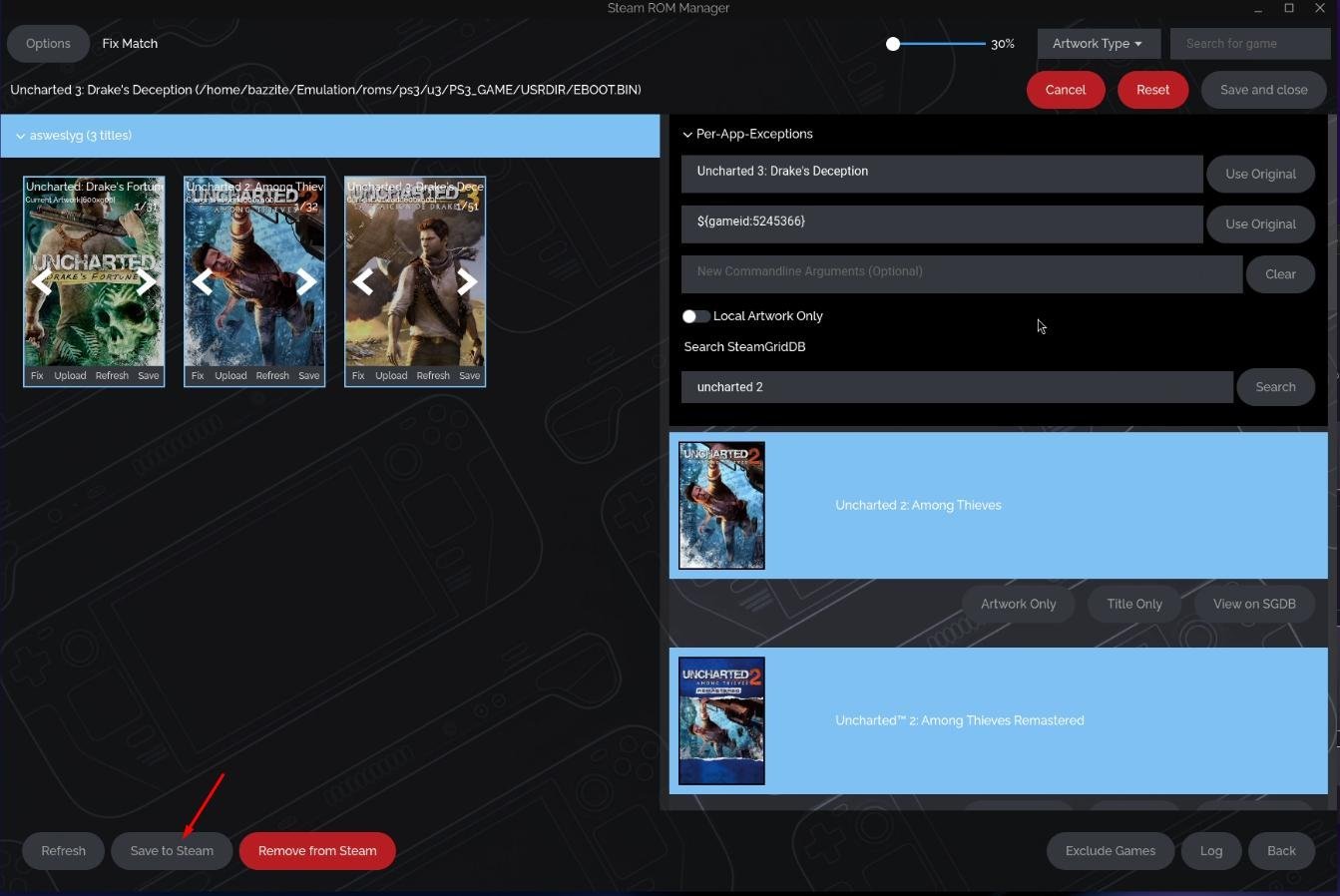The image size is (1340, 896).
Task: Click Save and close
Action: click(1263, 90)
